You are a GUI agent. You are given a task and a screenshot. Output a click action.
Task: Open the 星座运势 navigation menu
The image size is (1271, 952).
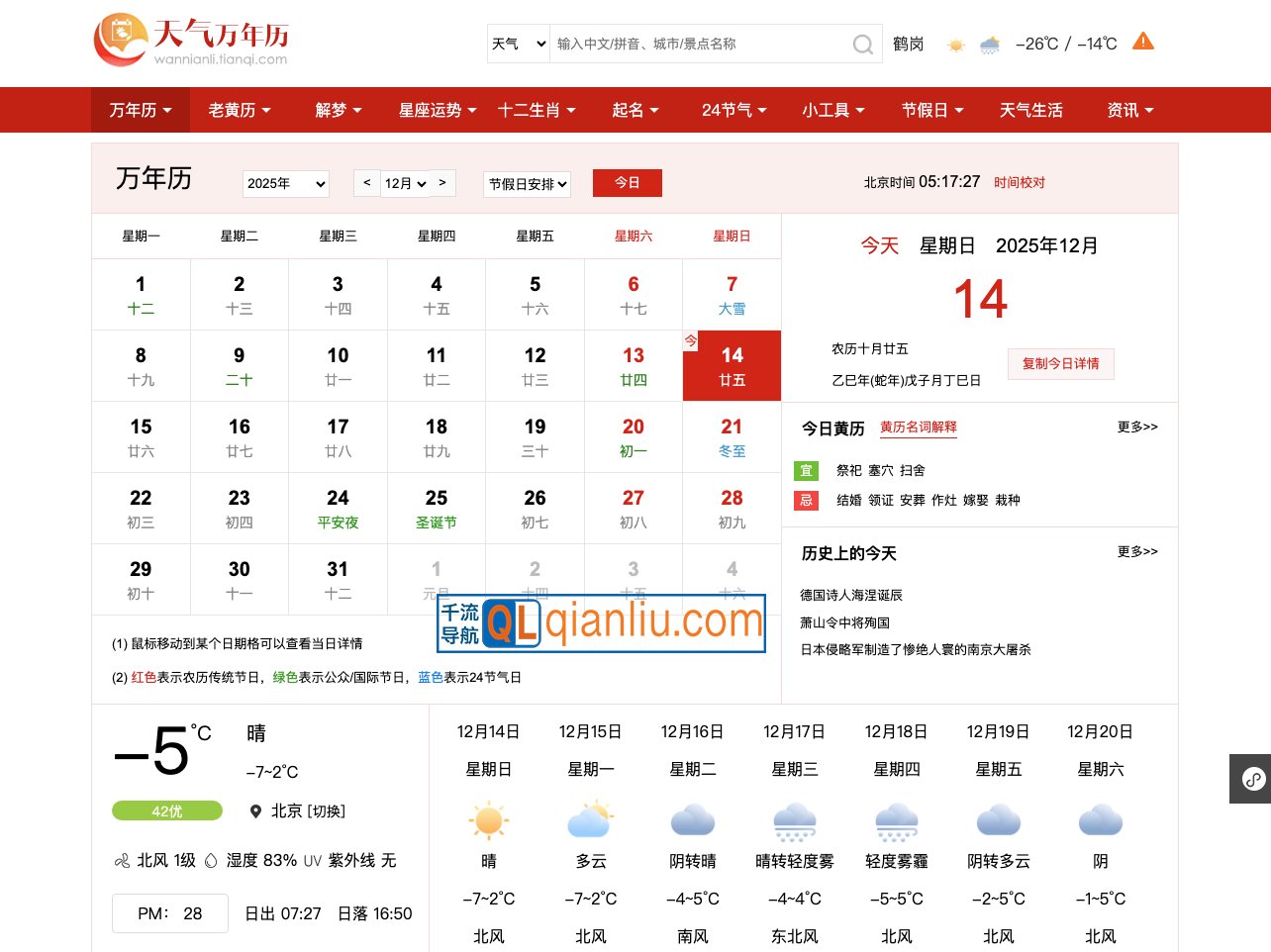437,110
